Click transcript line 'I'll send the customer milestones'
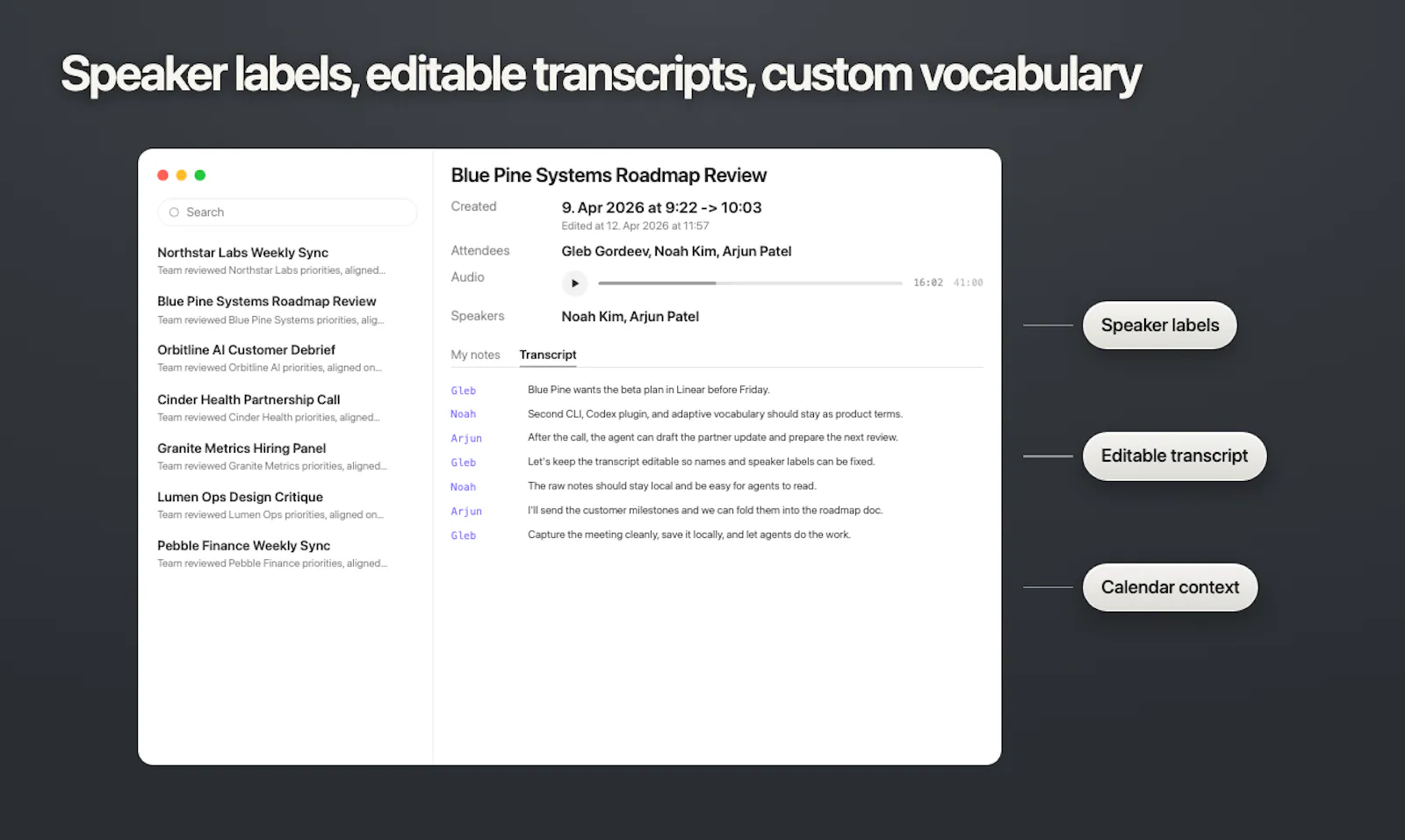The width and height of the screenshot is (1405, 840). click(705, 510)
